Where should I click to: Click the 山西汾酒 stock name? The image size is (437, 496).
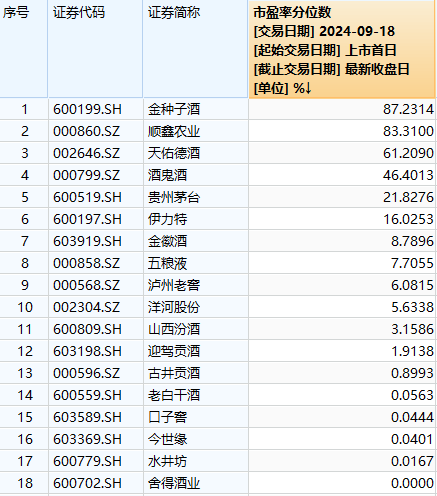point(174,329)
